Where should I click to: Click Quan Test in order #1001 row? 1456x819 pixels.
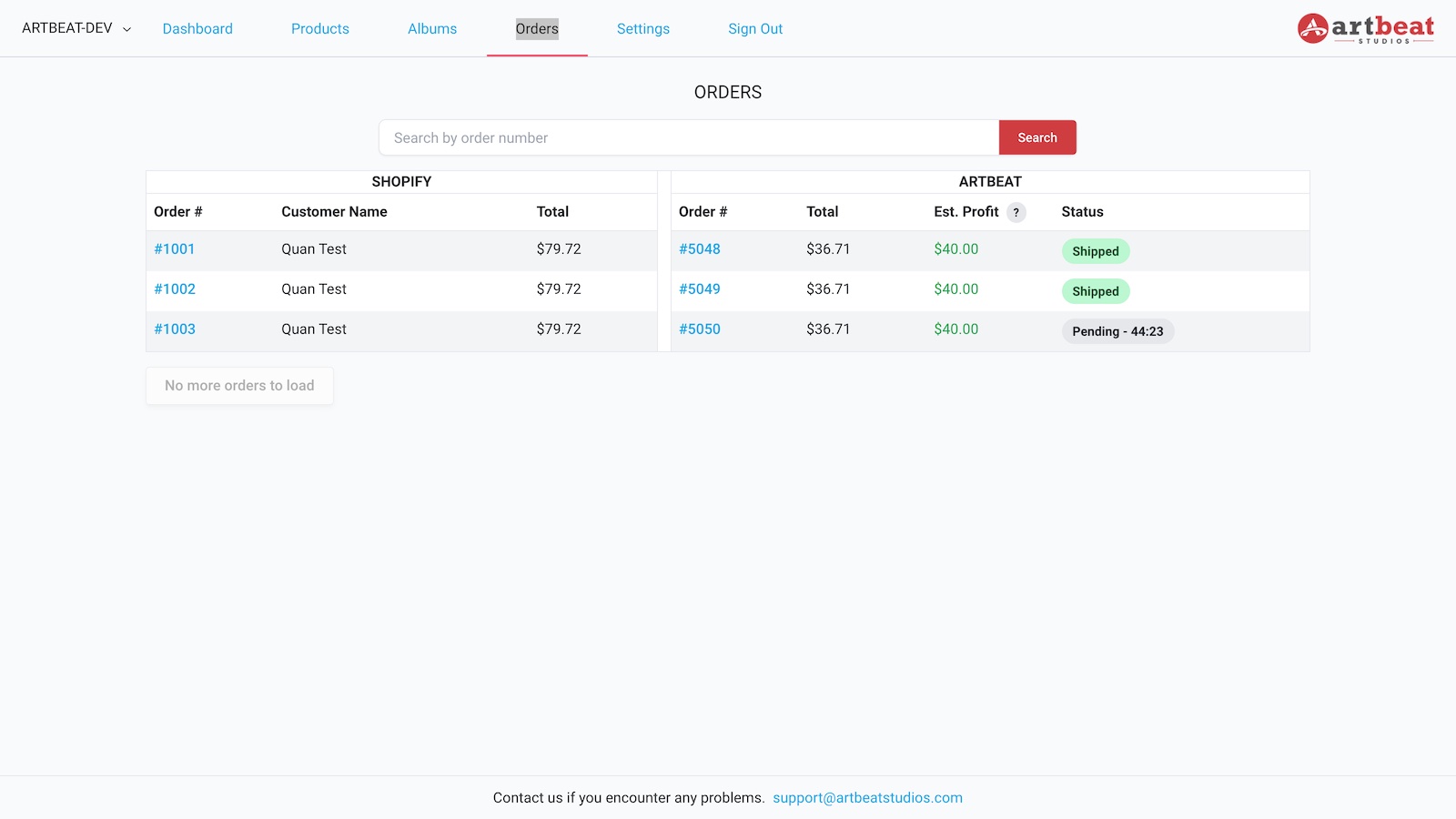pos(314,248)
